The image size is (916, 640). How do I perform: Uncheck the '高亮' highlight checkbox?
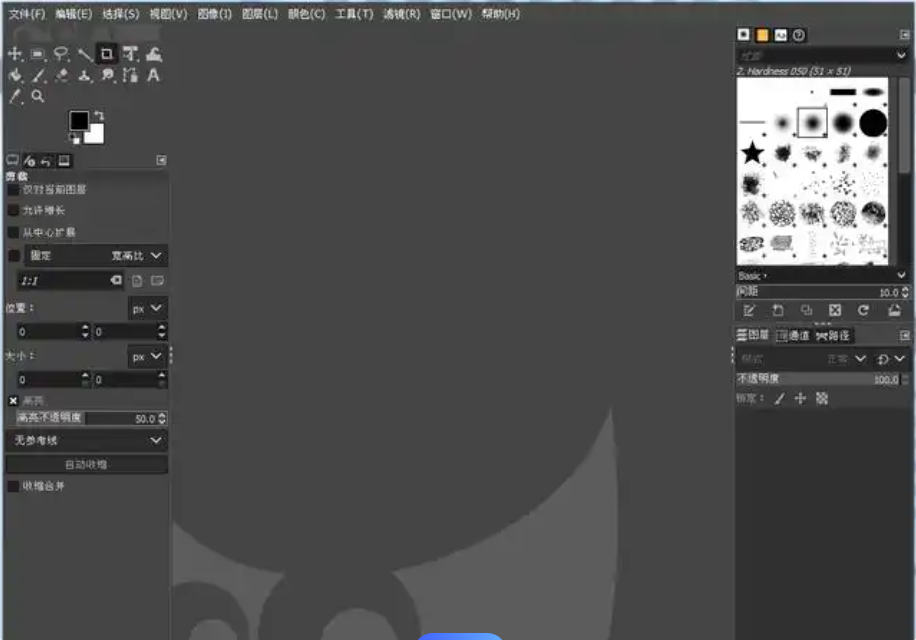(13, 401)
